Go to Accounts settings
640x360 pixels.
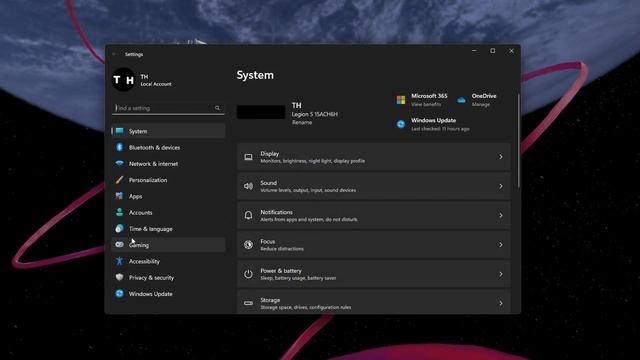click(168, 213)
